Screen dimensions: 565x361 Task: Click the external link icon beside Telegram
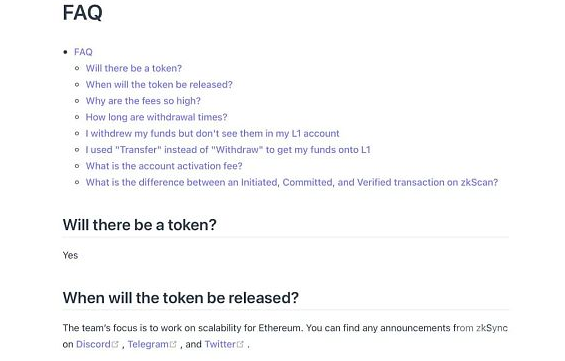tap(173, 344)
